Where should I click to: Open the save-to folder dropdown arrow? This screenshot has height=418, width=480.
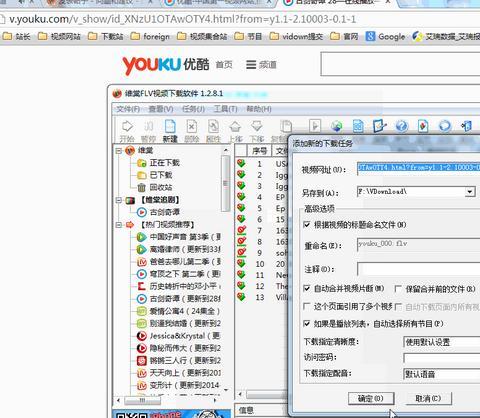(470, 192)
